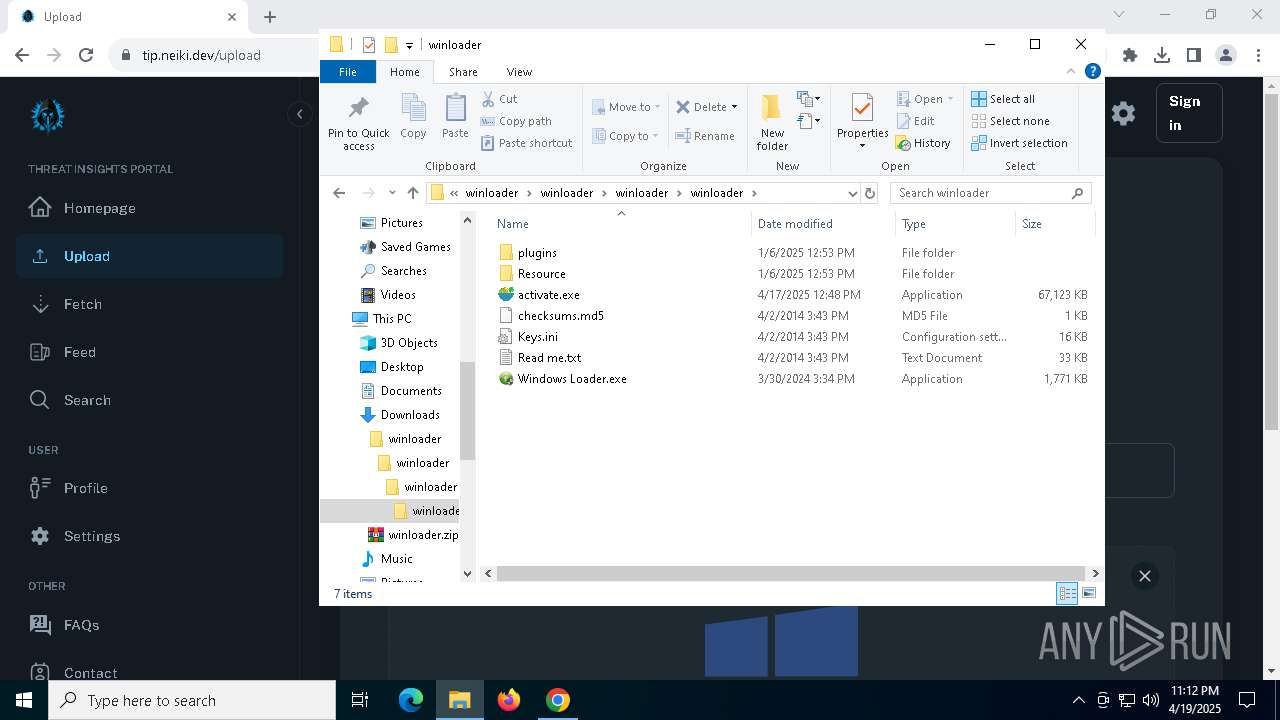The height and width of the screenshot is (720, 1280).
Task: Open recent locations dropdown arrow
Action: click(x=391, y=193)
